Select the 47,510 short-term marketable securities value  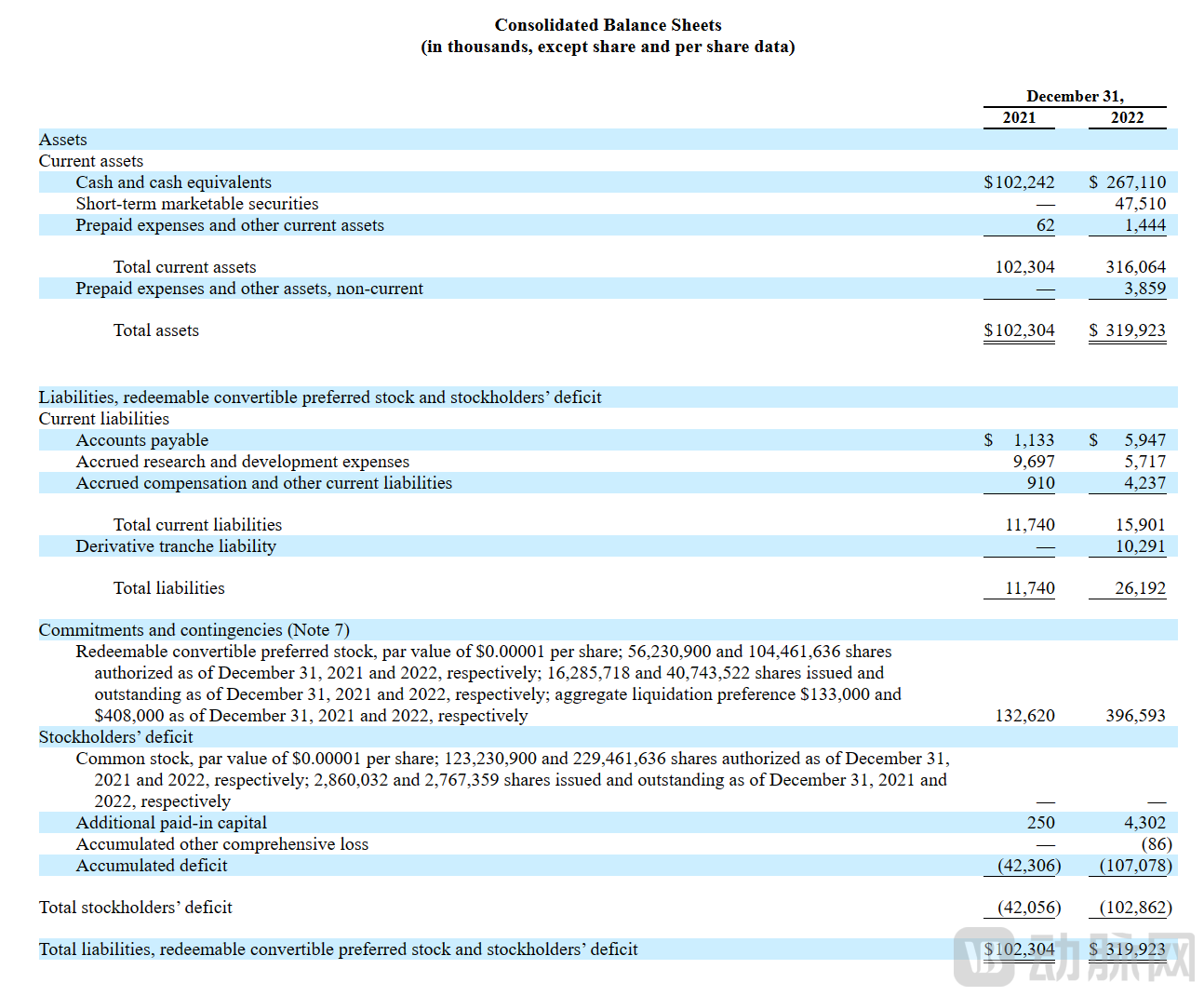1140,204
